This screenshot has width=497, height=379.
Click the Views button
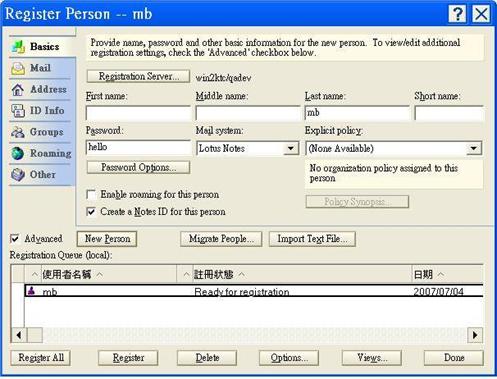[x=372, y=358]
